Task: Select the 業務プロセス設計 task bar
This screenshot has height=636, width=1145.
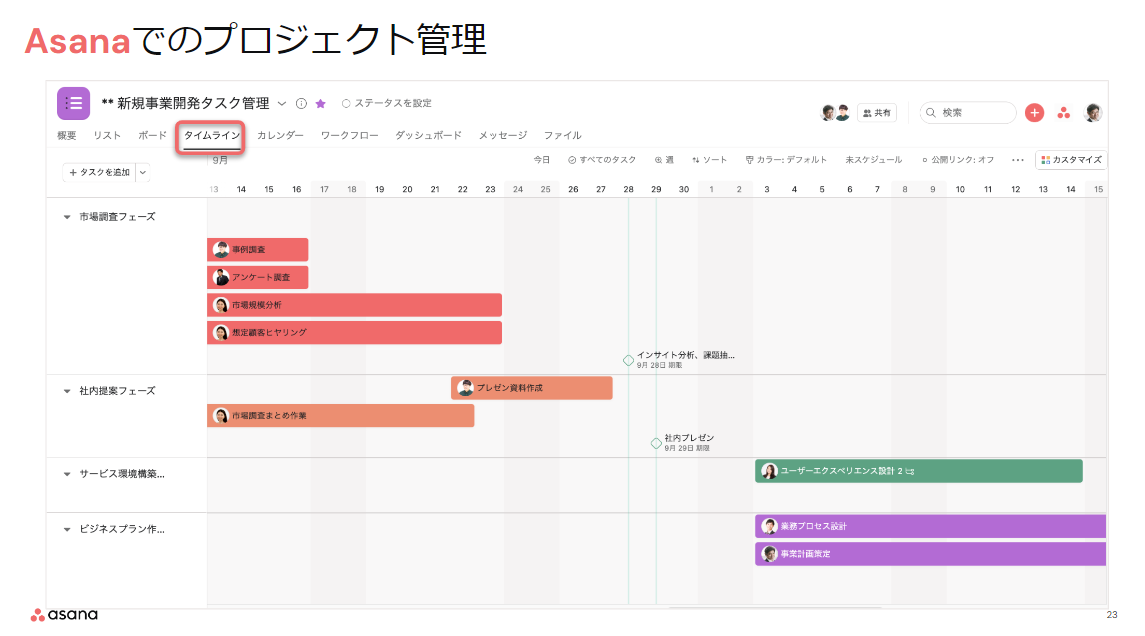Action: (x=930, y=526)
